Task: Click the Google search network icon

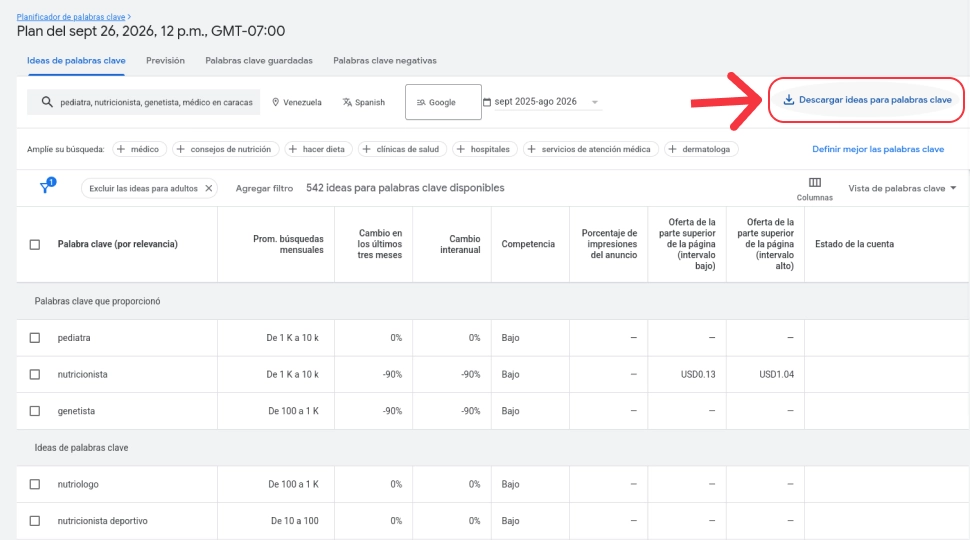Action: tap(421, 103)
